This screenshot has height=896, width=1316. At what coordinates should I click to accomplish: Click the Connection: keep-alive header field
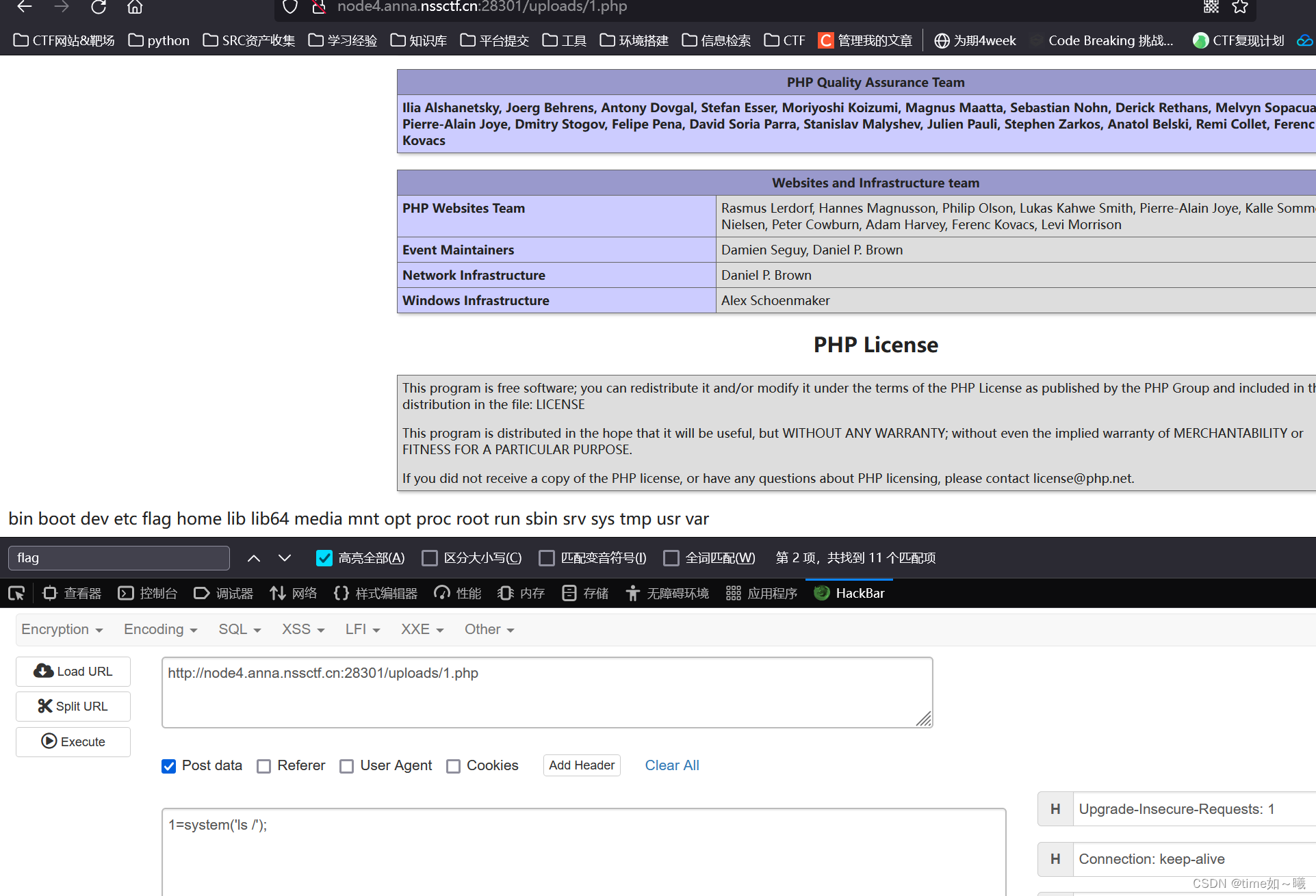(x=1194, y=859)
